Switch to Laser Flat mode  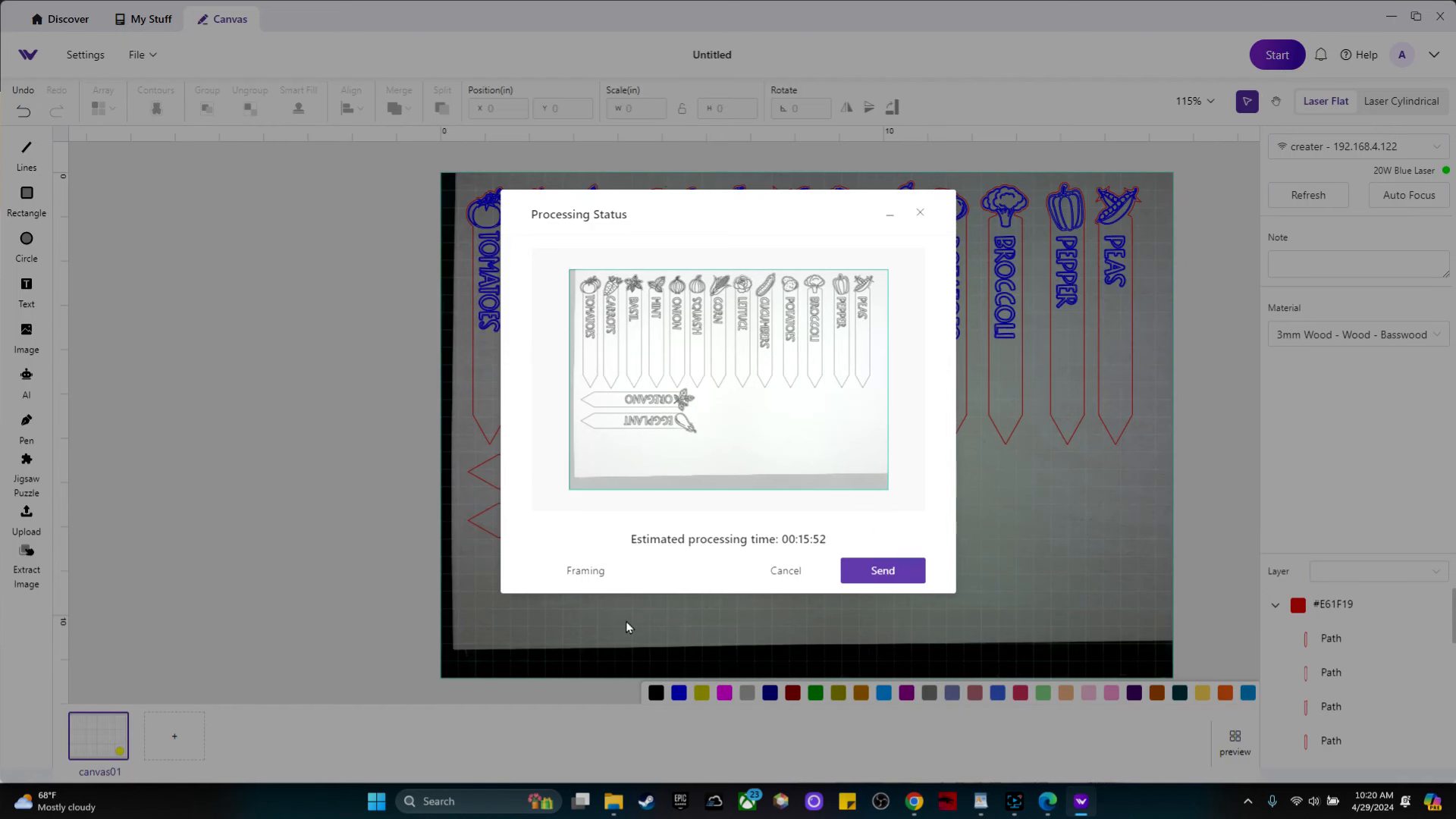click(1326, 101)
